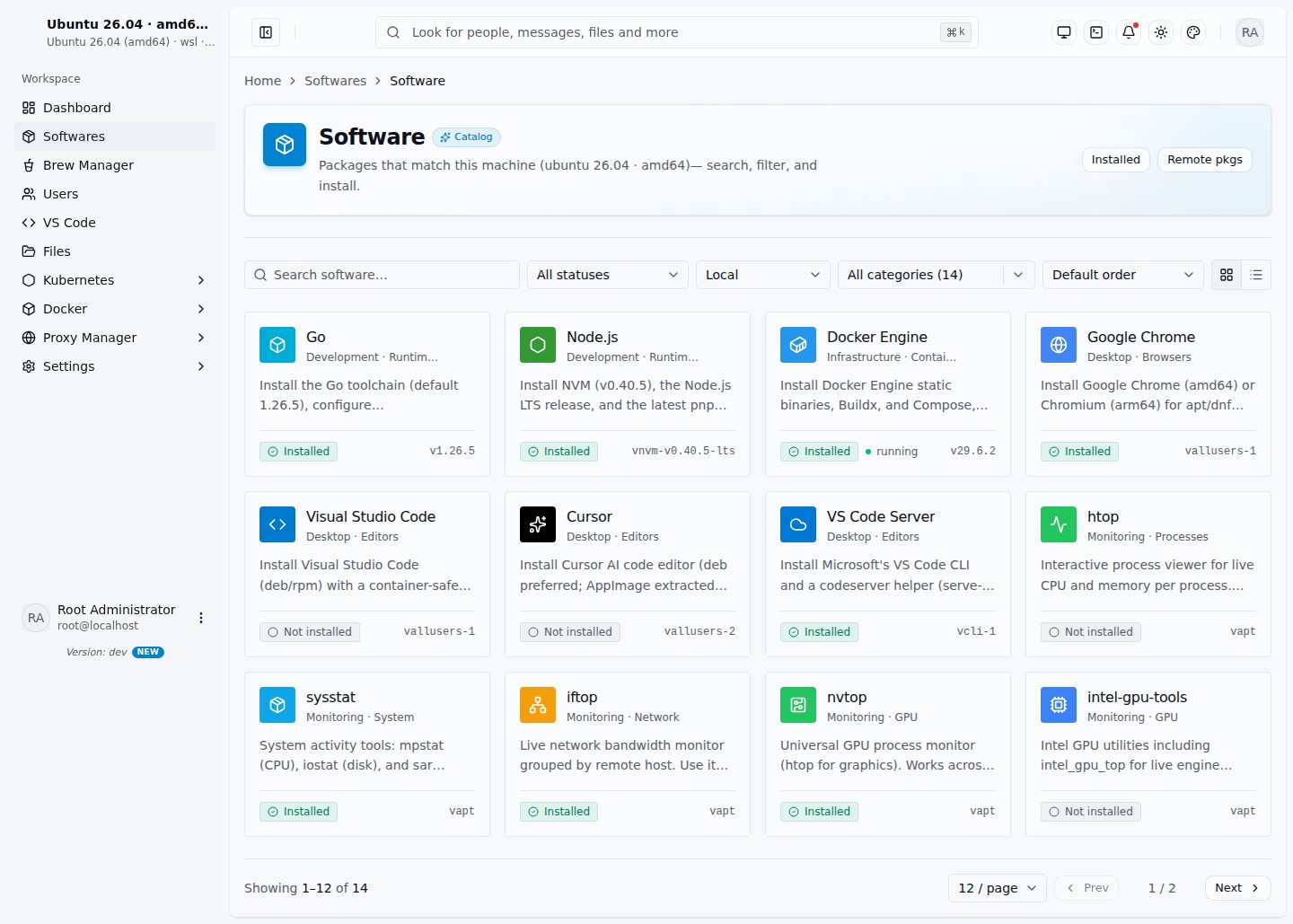The width and height of the screenshot is (1293, 924).
Task: Expand the Settings sidebar menu
Action: 115,366
